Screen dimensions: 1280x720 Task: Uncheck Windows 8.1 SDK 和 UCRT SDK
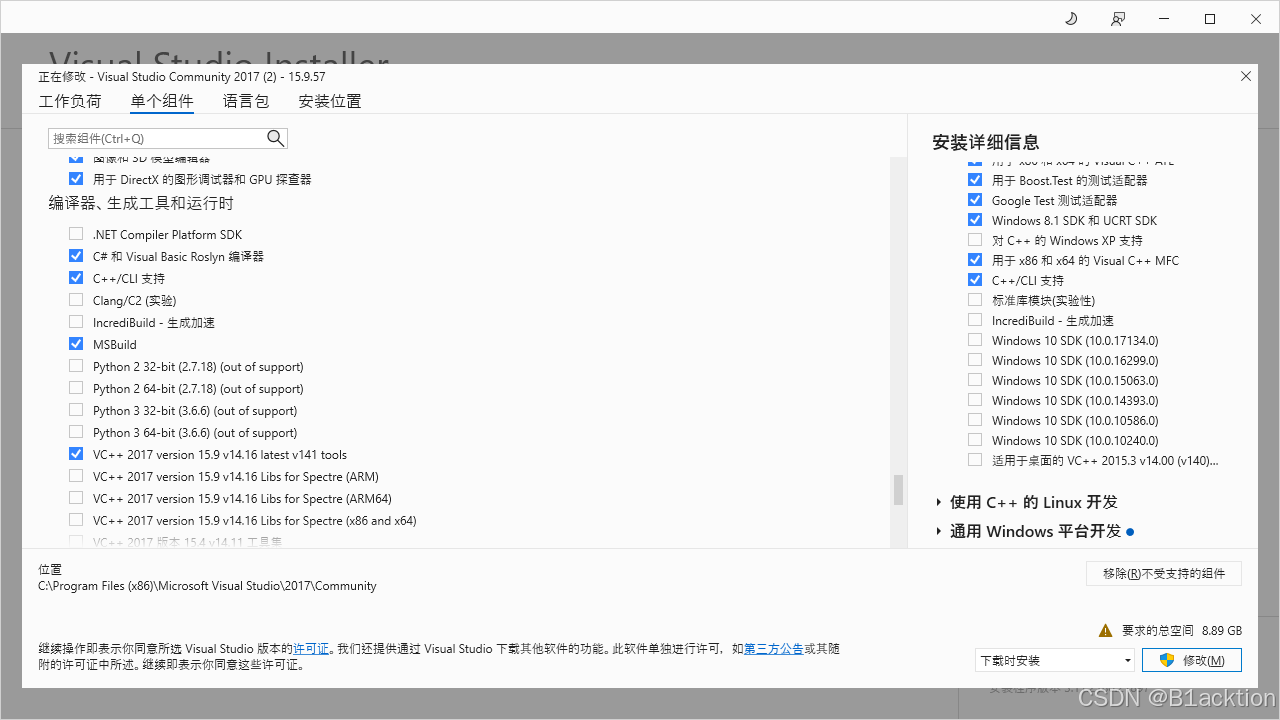pyautogui.click(x=975, y=220)
